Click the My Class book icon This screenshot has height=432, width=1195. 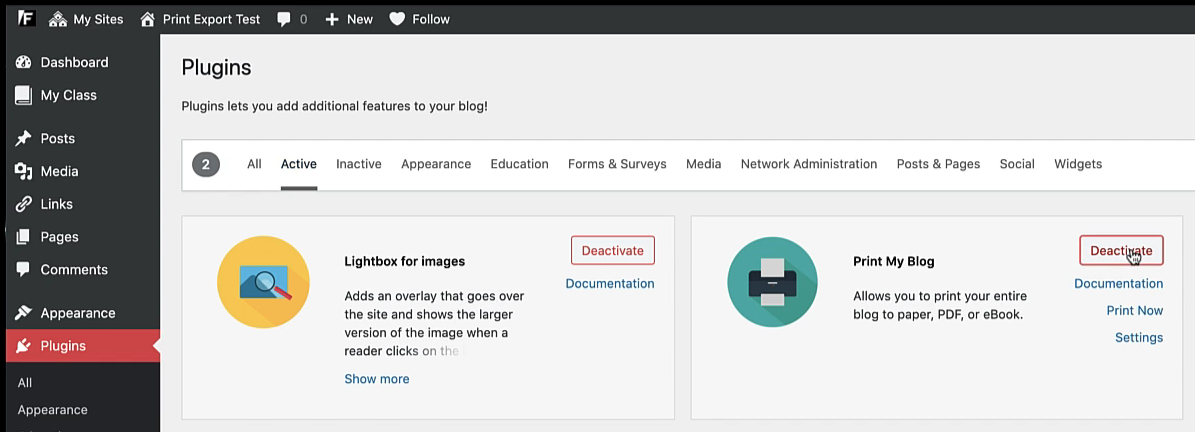click(24, 95)
